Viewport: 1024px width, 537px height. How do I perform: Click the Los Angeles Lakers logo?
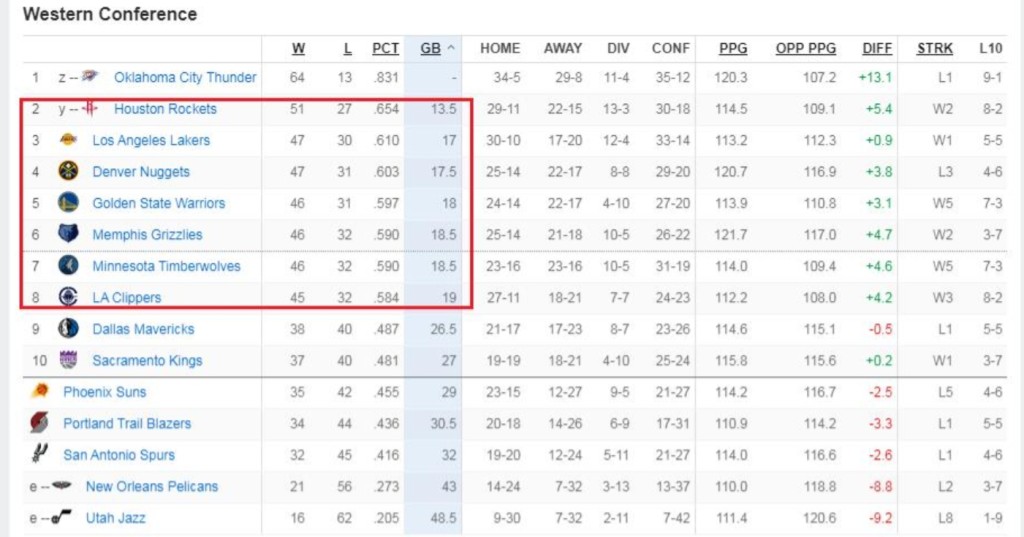click(x=68, y=140)
